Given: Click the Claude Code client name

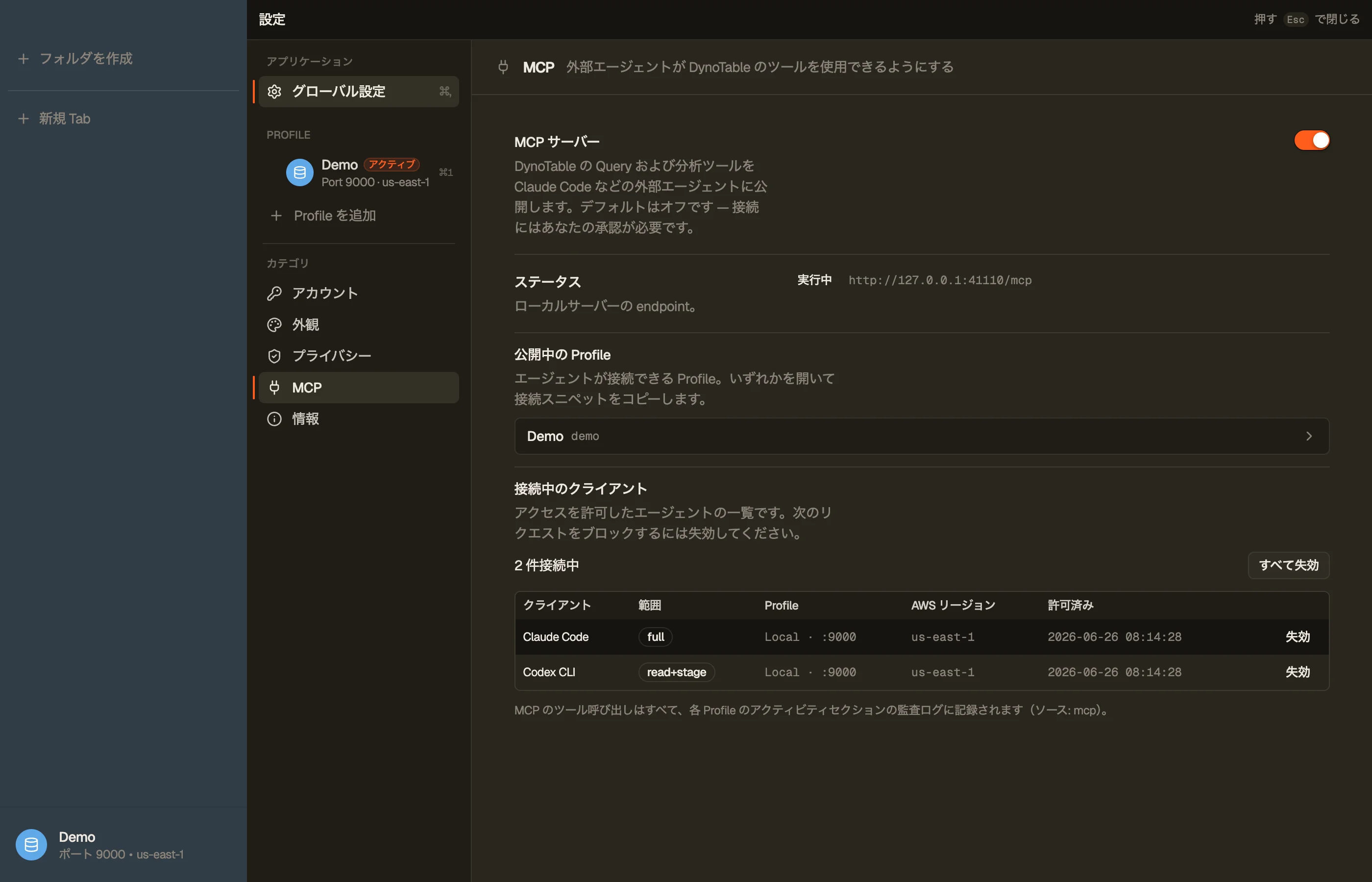Looking at the screenshot, I should [x=556, y=637].
